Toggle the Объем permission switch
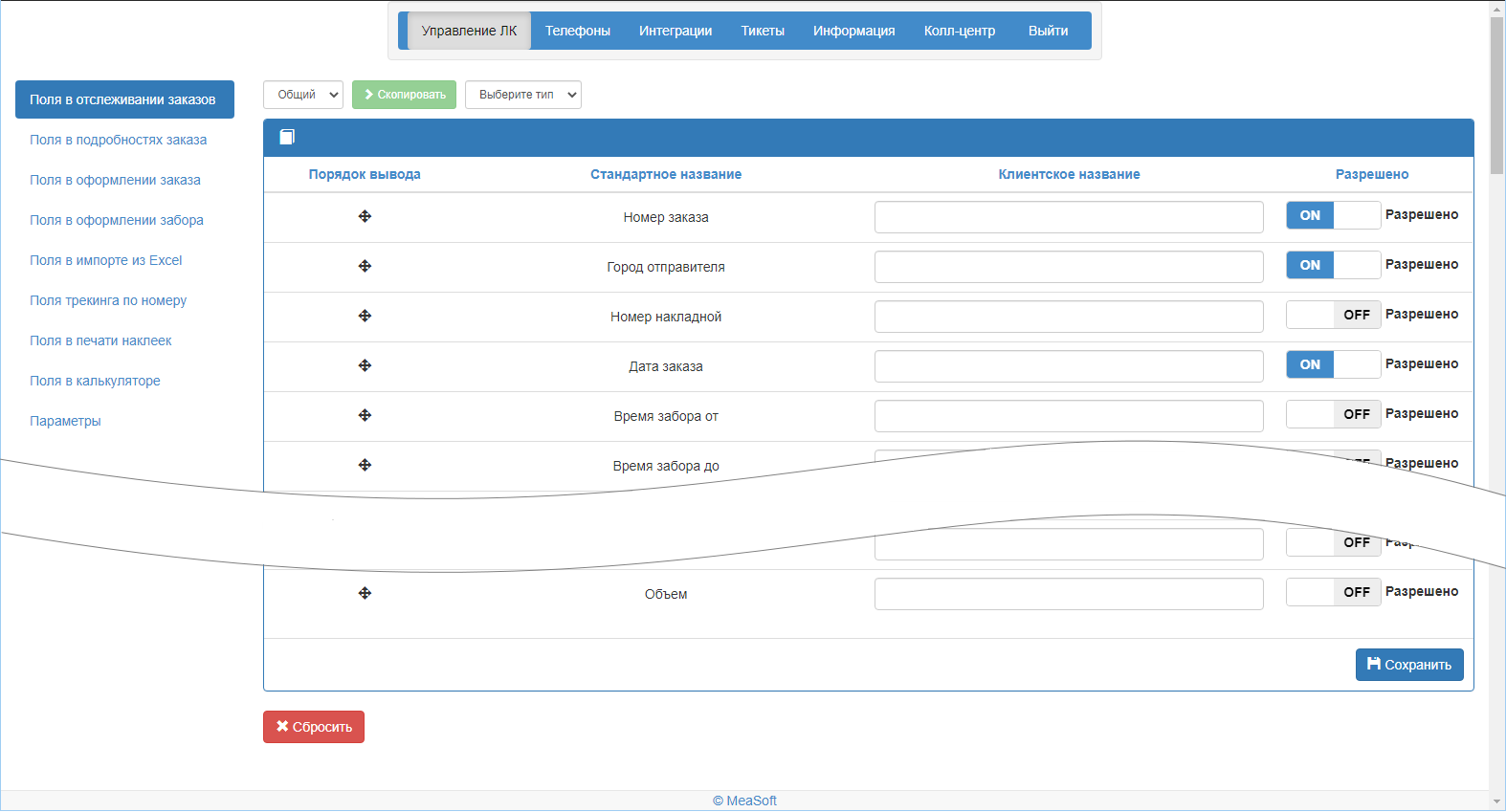Viewport: 1506px width, 812px height. tap(1333, 592)
